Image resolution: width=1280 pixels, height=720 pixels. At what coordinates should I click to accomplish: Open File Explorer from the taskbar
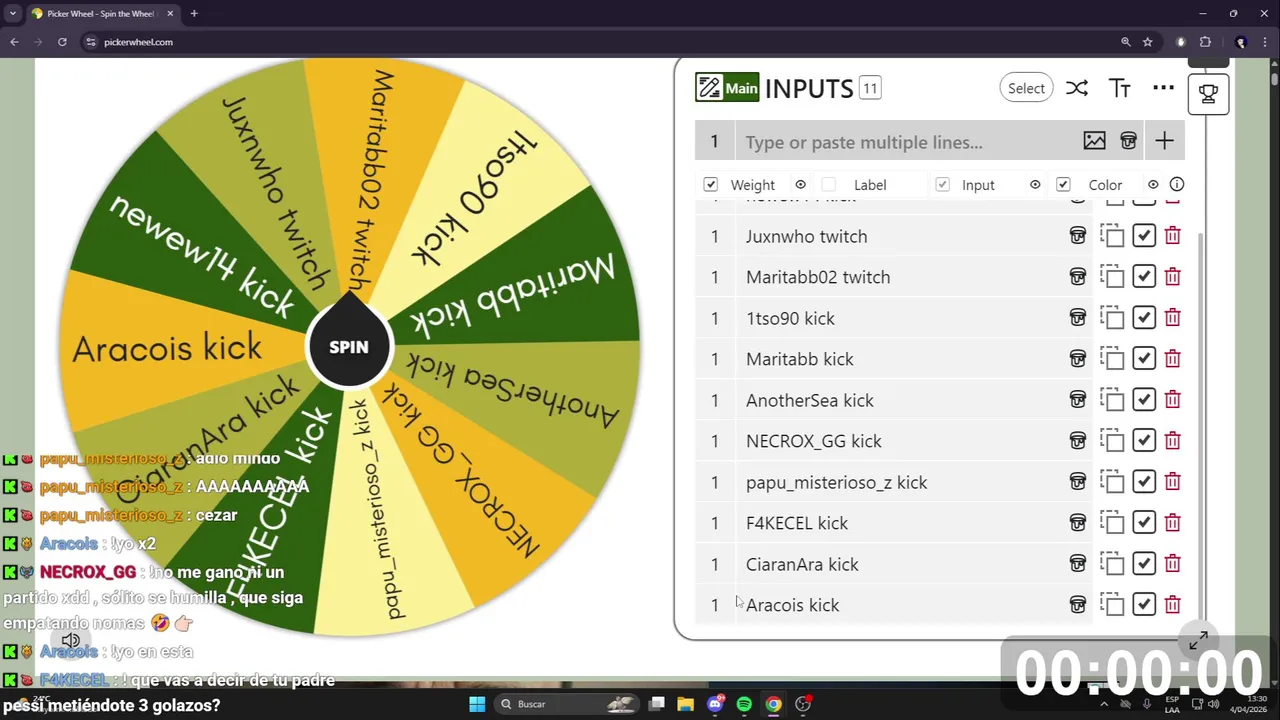tap(686, 704)
